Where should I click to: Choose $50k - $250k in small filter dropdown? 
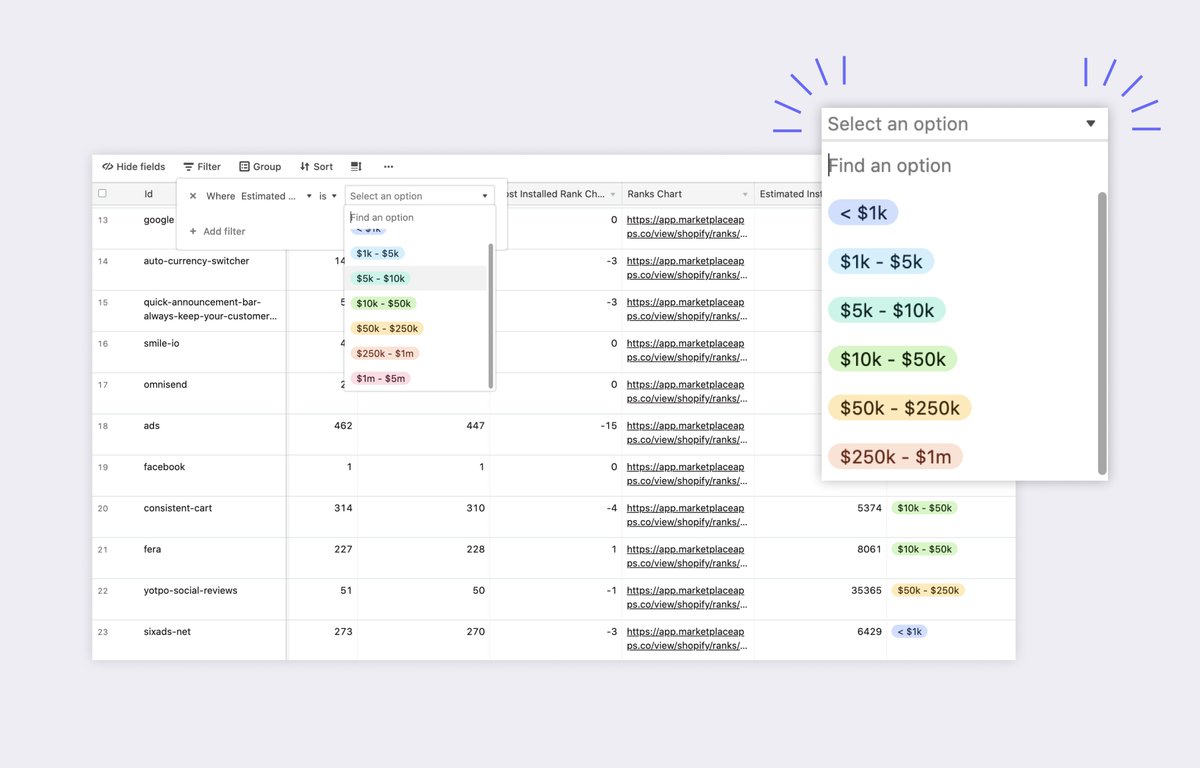click(x=387, y=328)
